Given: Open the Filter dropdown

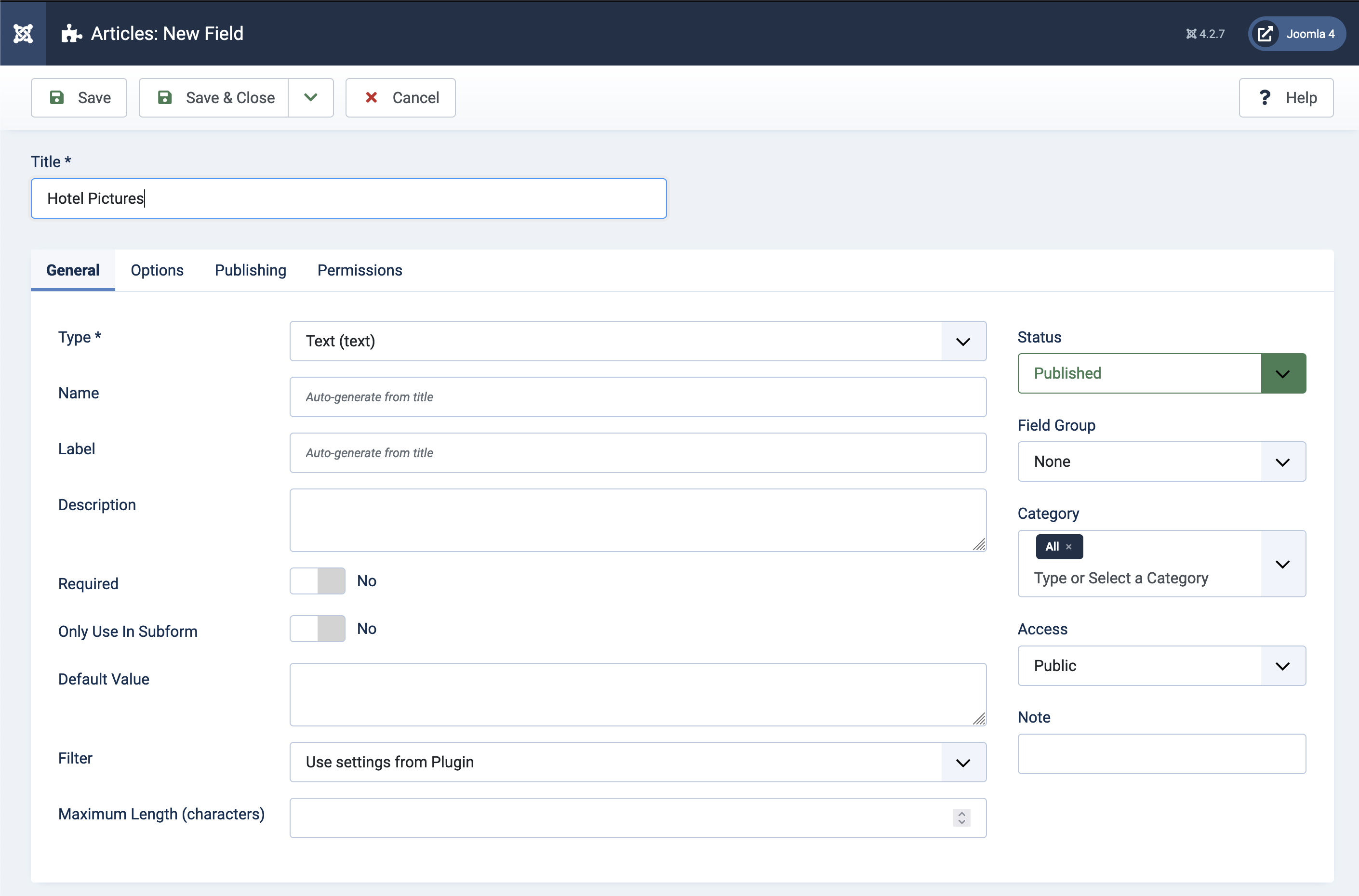Looking at the screenshot, I should 638,762.
